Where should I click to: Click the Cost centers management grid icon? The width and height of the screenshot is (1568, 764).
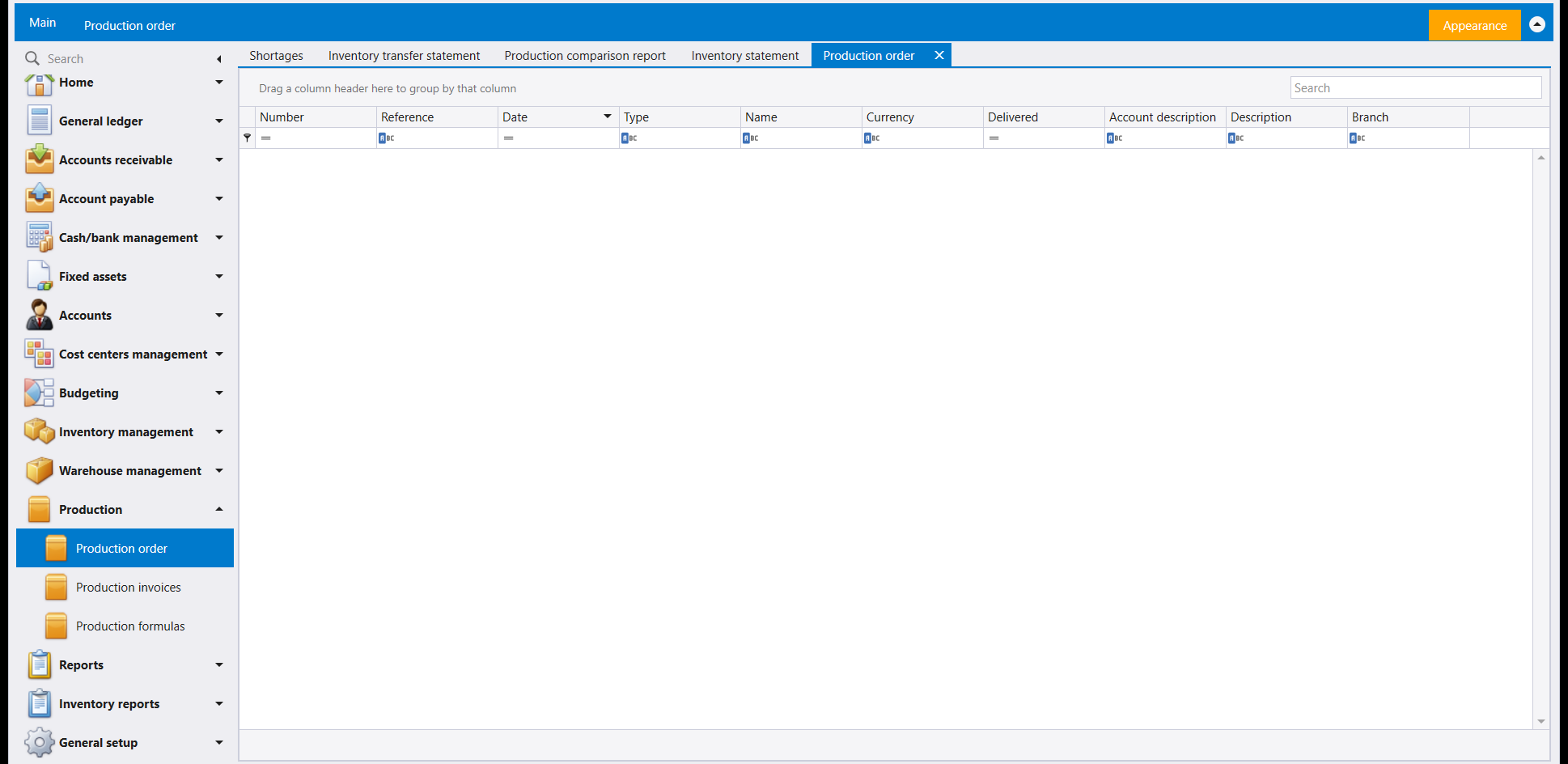(39, 354)
